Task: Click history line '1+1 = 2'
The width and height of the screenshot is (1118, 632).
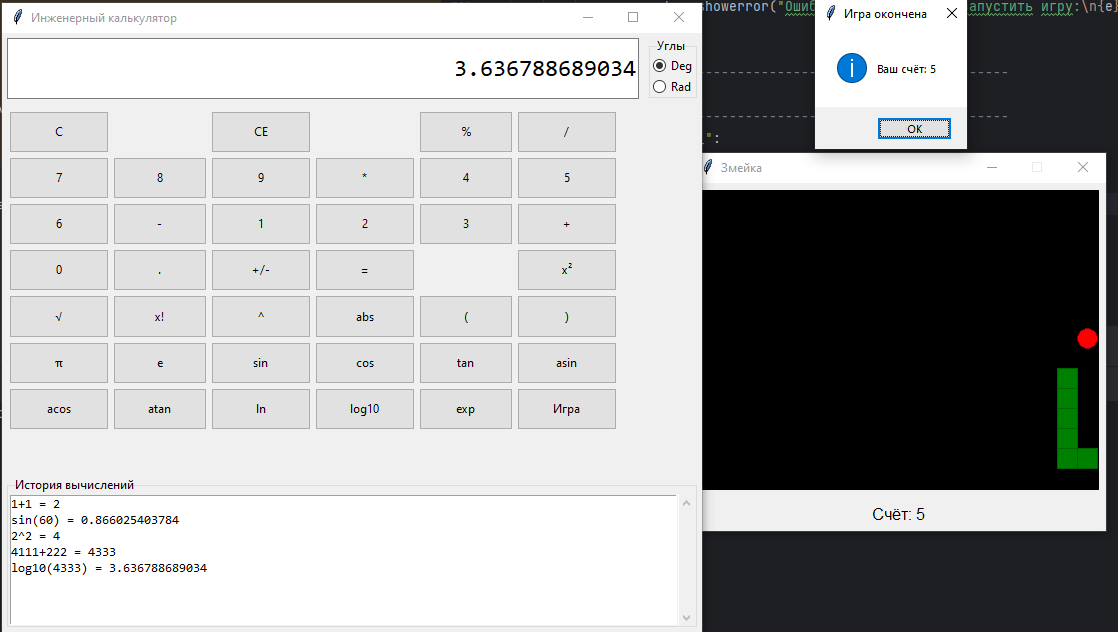Action: pyautogui.click(x=36, y=504)
